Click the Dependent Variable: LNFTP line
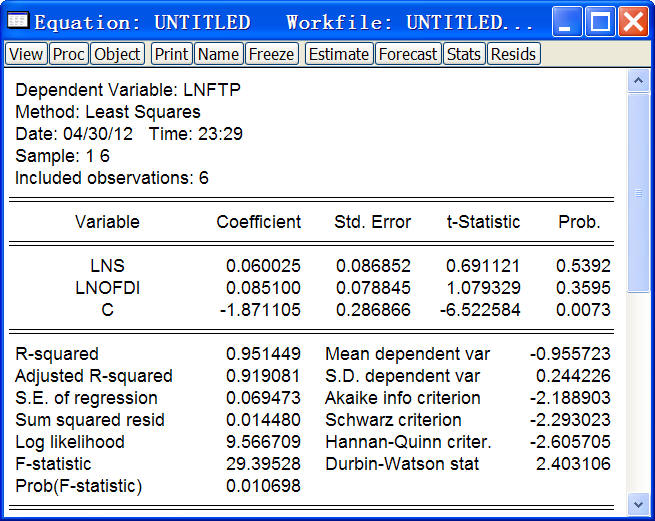Screen dimensions: 655x521 [x=128, y=90]
